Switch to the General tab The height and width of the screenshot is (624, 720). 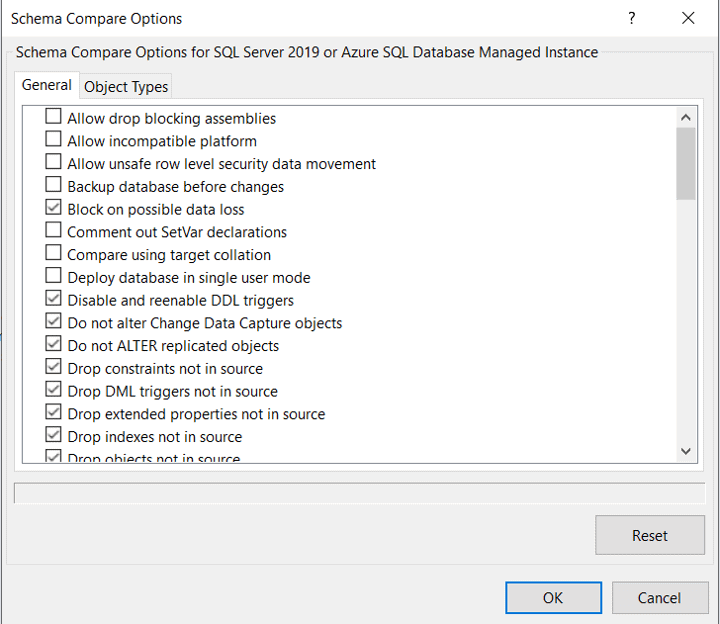click(x=46, y=85)
